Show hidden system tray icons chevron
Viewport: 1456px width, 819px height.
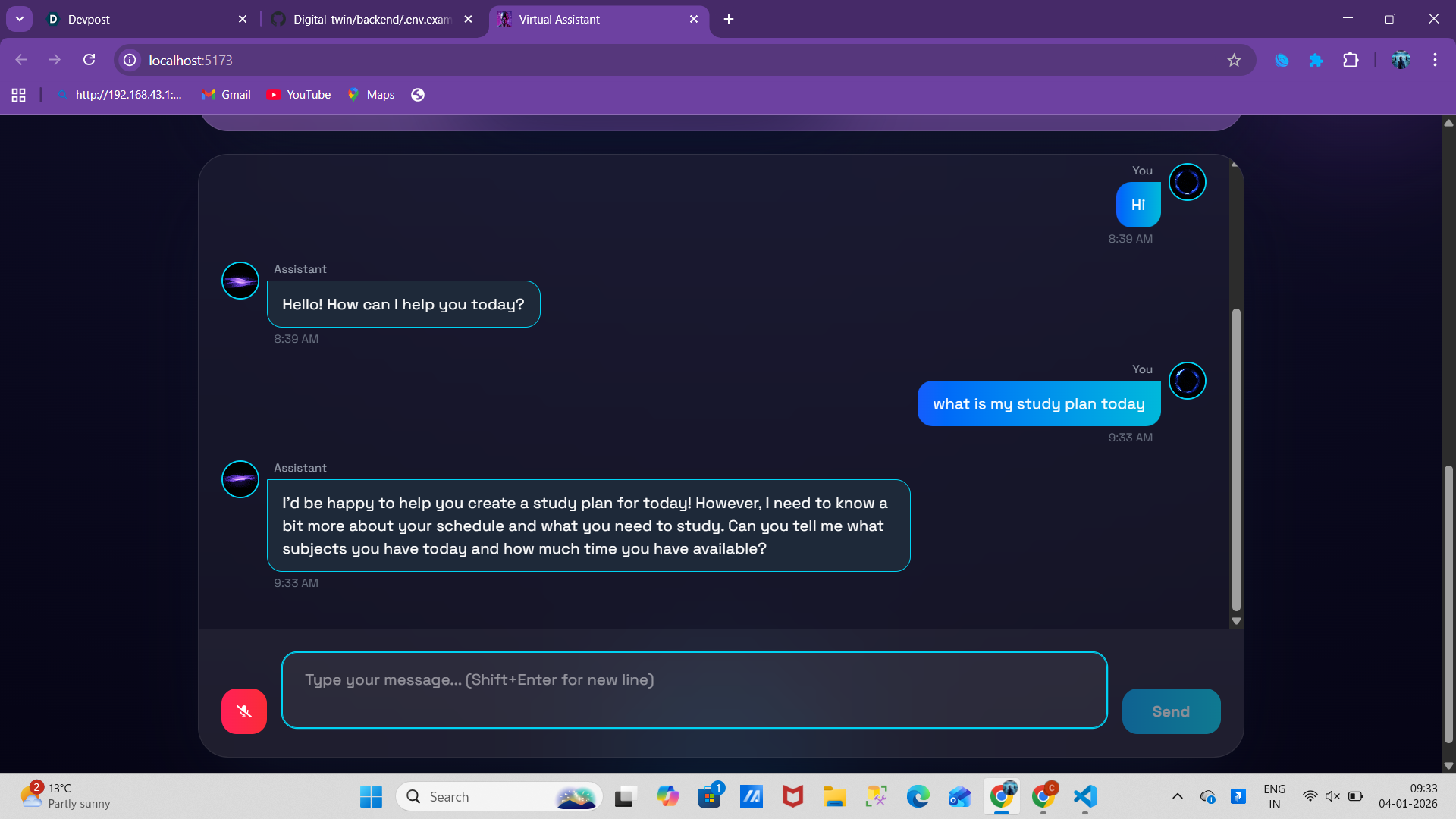[x=1177, y=796]
